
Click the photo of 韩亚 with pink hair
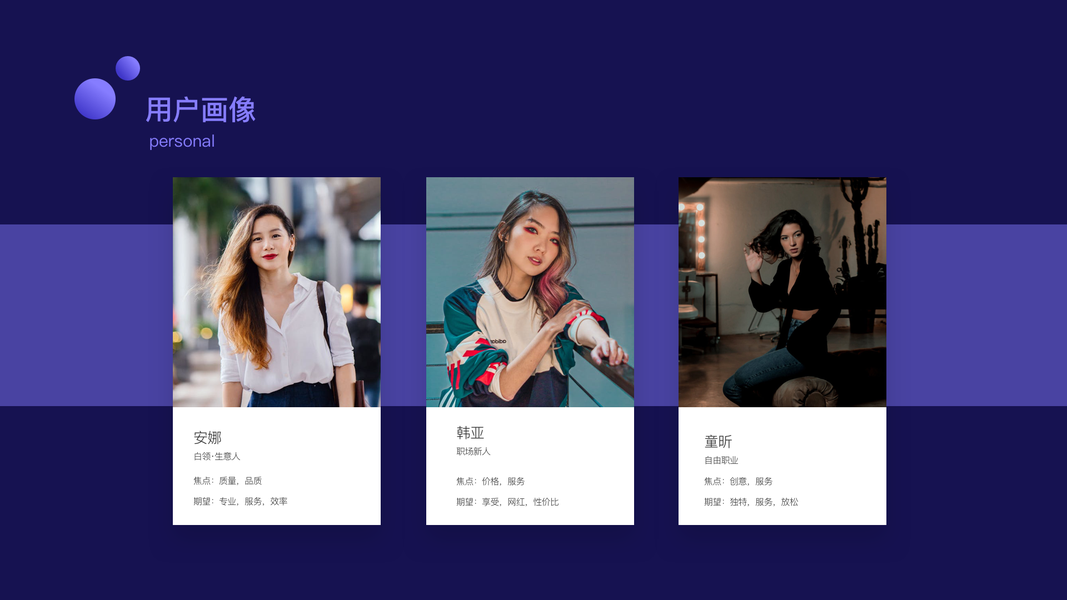[530, 292]
